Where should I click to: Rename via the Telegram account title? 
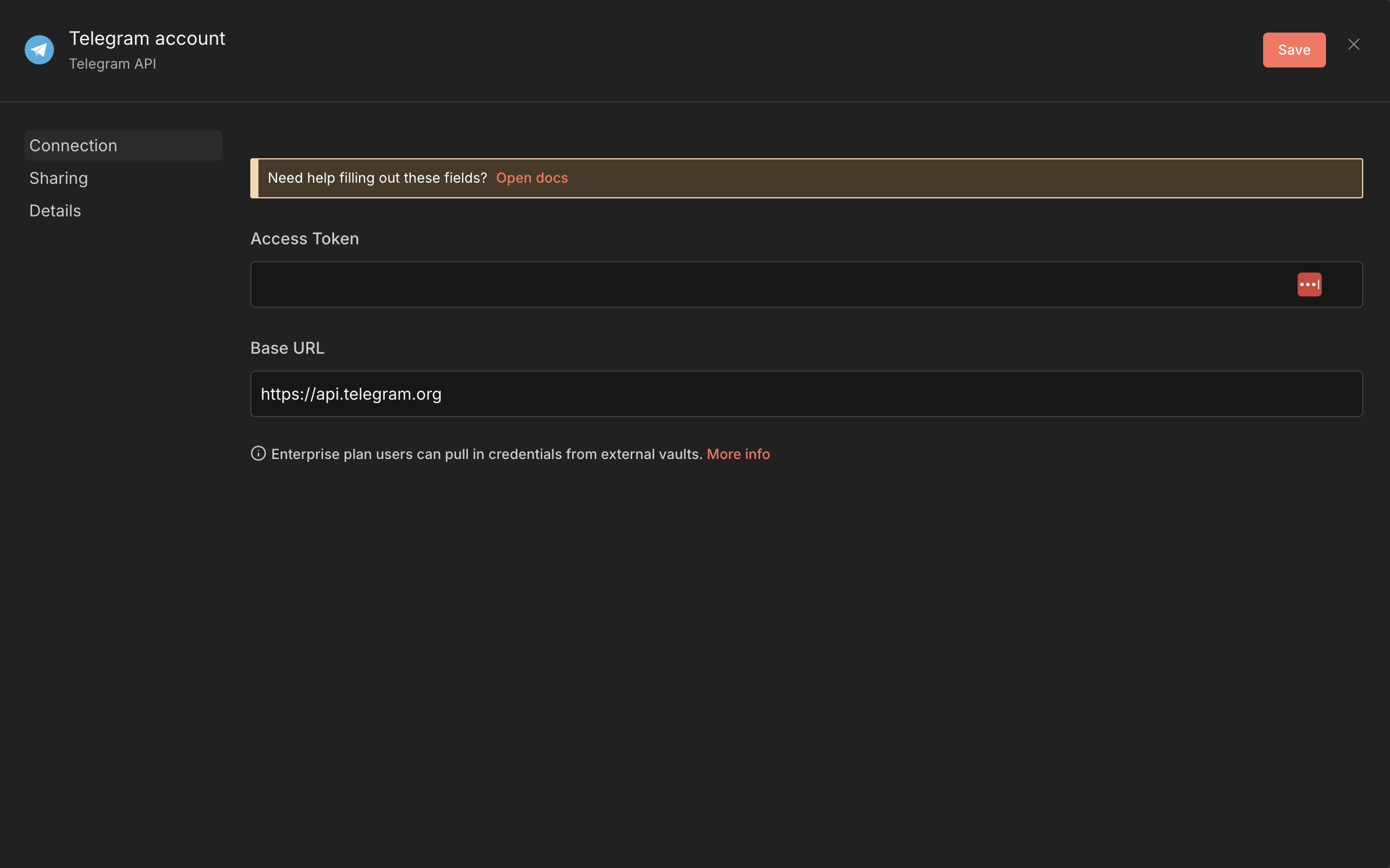point(147,38)
